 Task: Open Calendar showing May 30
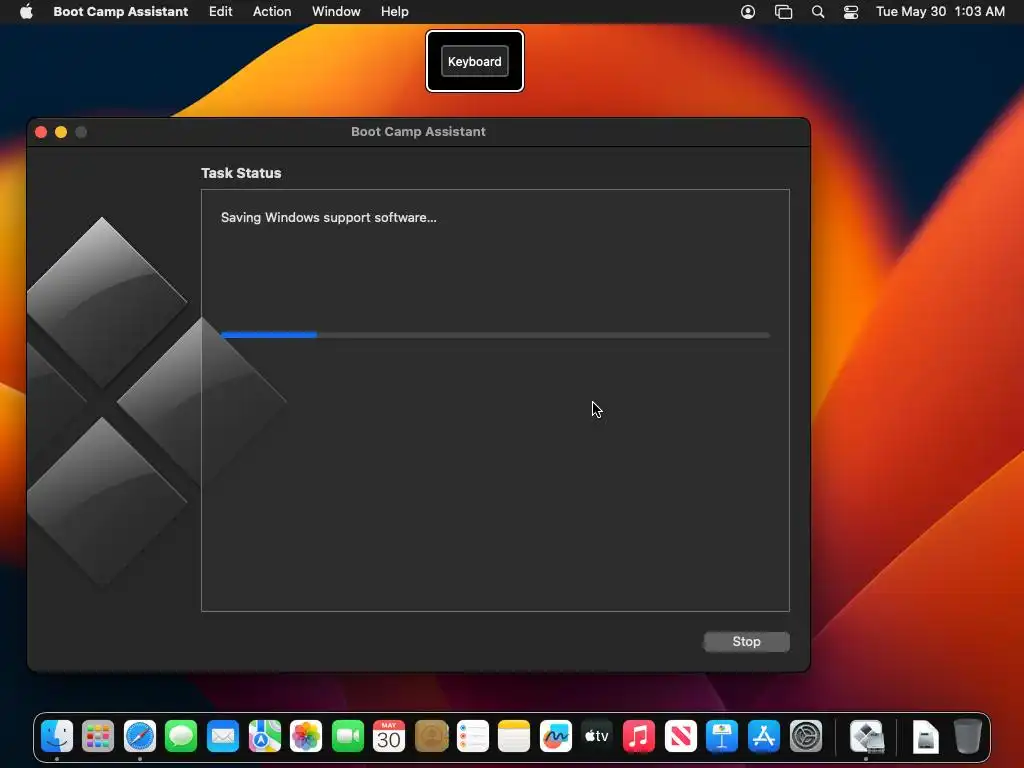(x=389, y=737)
